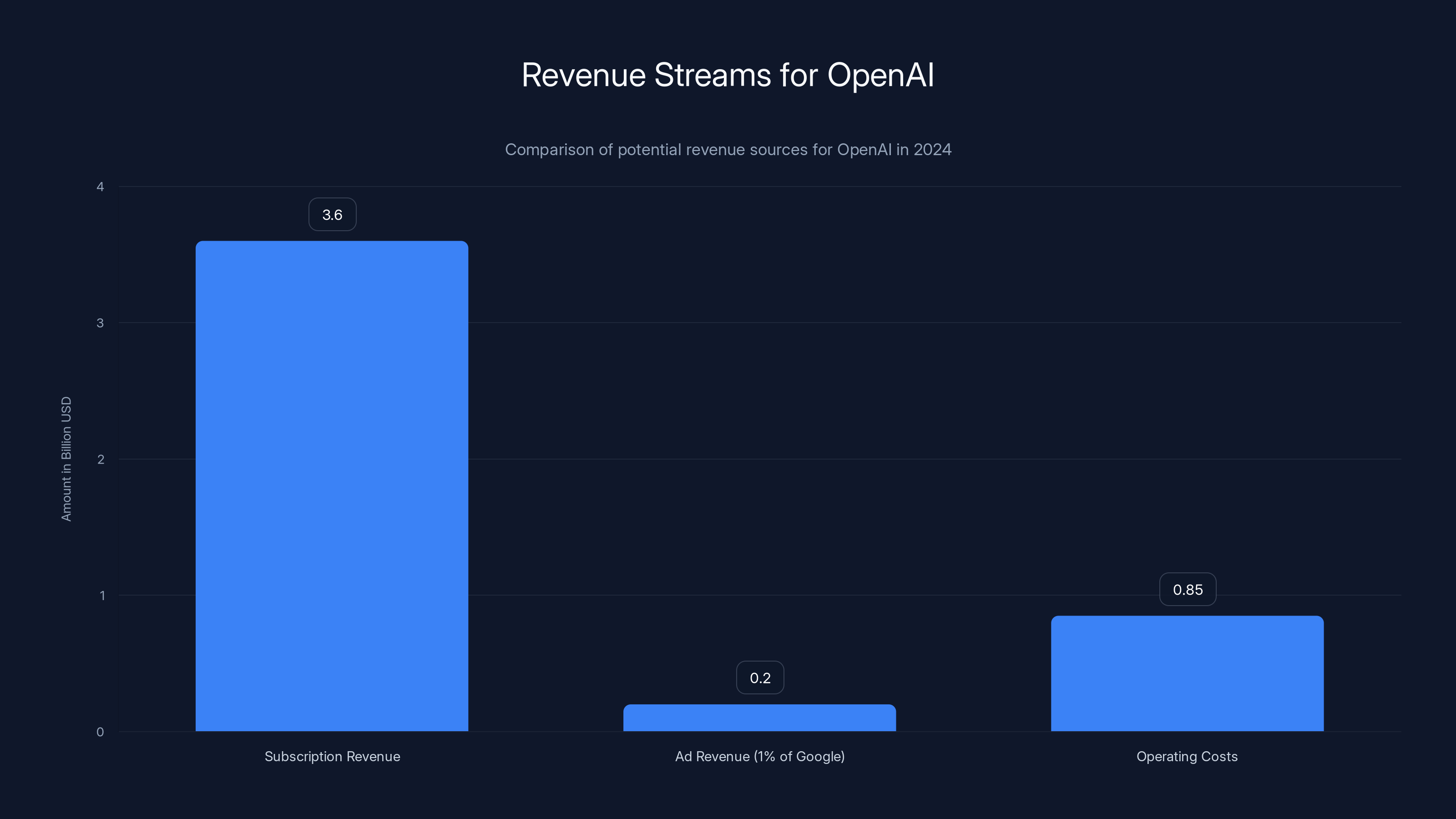Viewport: 1456px width, 819px height.
Task: Select the 0.2 value label badge
Action: (760, 677)
